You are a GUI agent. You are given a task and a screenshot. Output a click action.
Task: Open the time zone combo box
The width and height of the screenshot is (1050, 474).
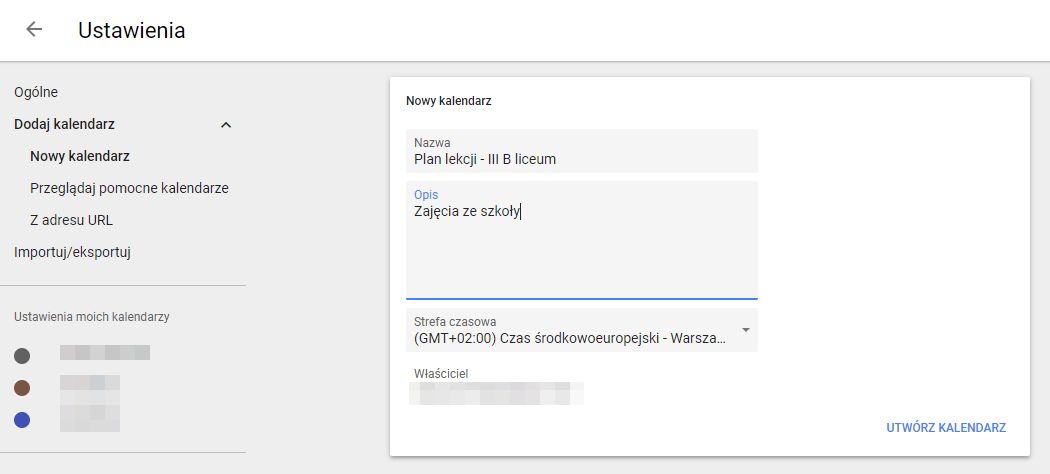coord(582,330)
